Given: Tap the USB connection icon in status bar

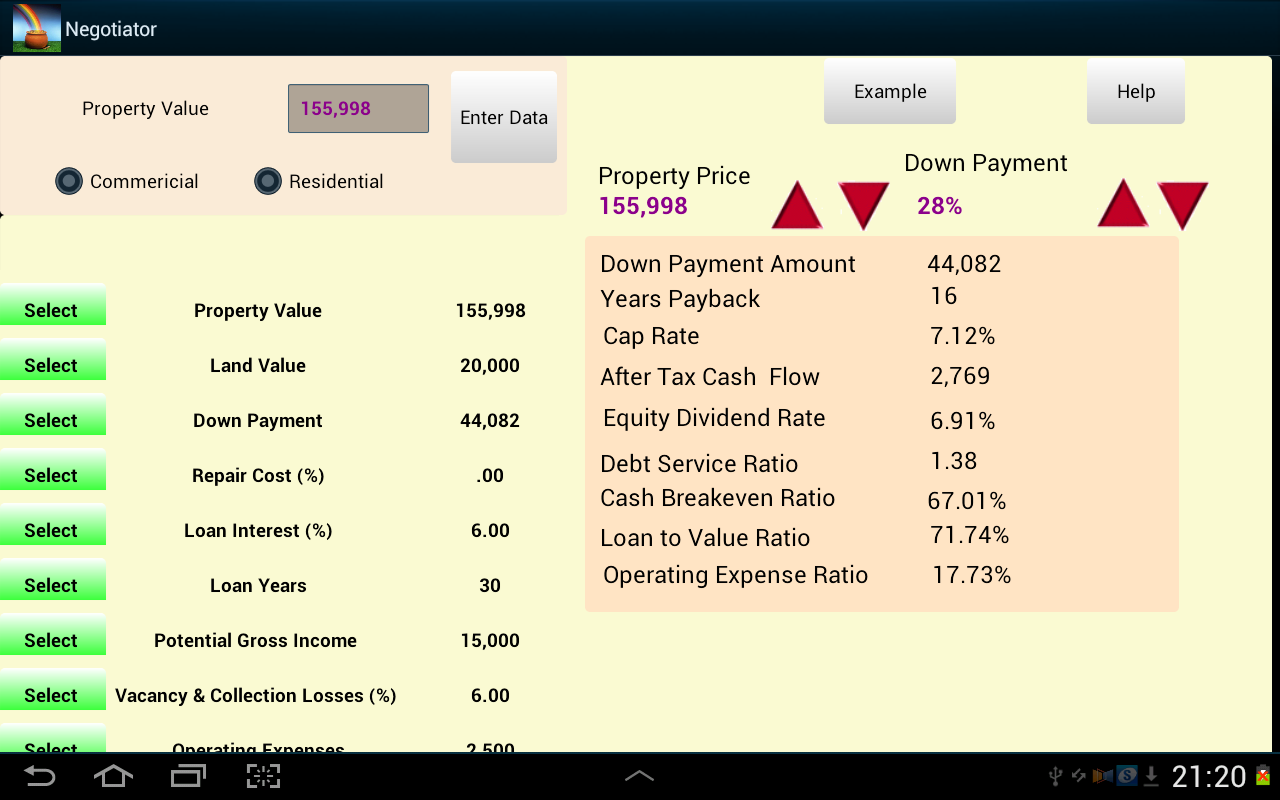Looking at the screenshot, I should click(1056, 775).
